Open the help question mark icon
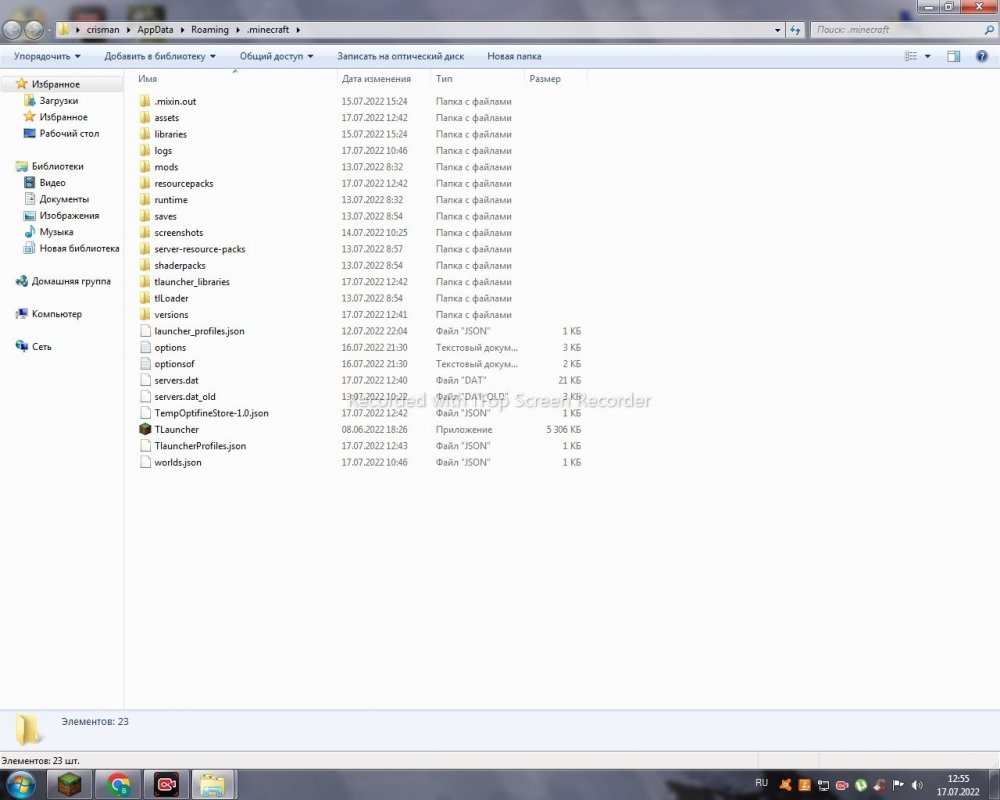Viewport: 1000px width, 800px height. 982,56
